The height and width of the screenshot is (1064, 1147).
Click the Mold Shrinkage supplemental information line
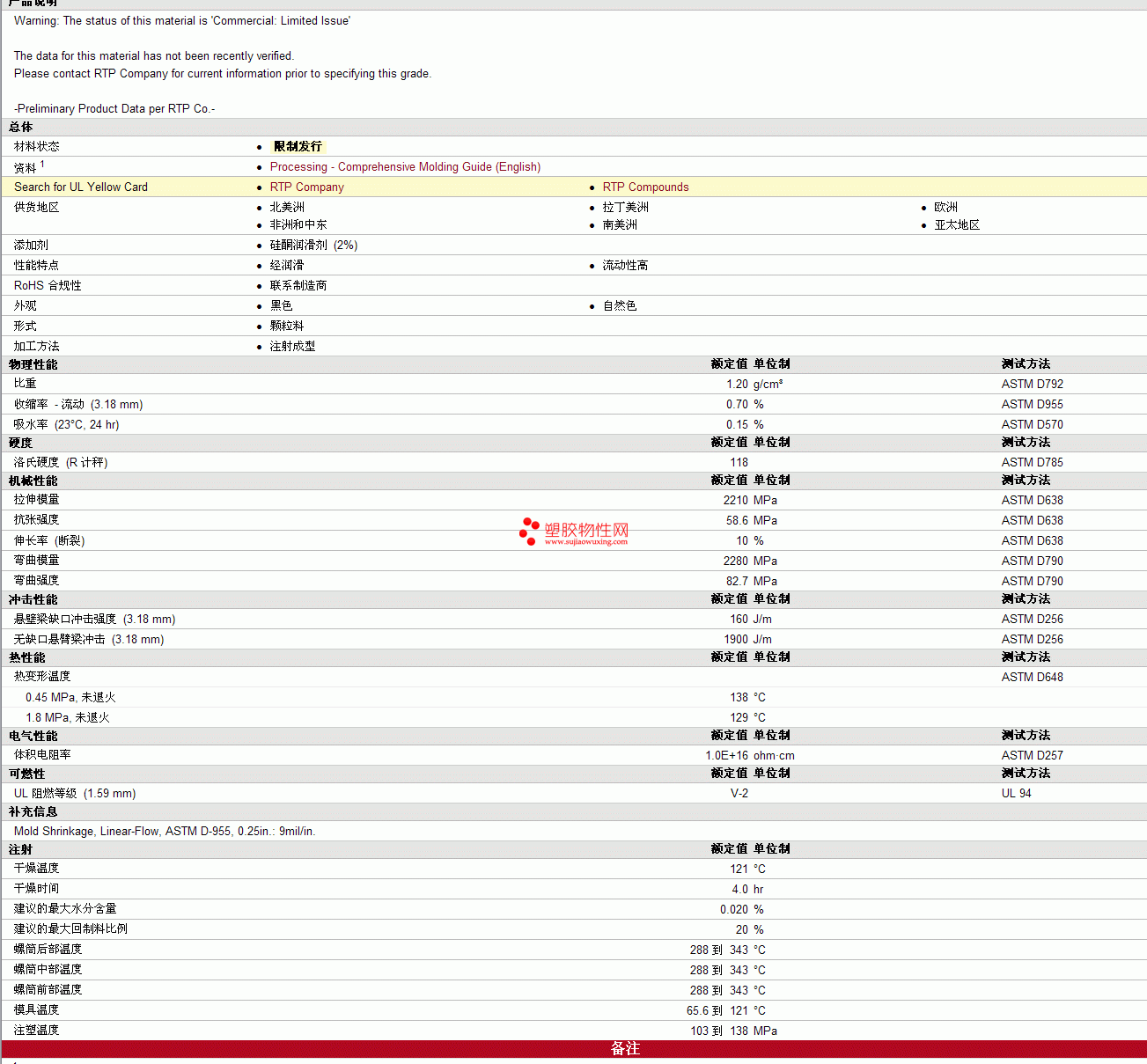(x=165, y=832)
